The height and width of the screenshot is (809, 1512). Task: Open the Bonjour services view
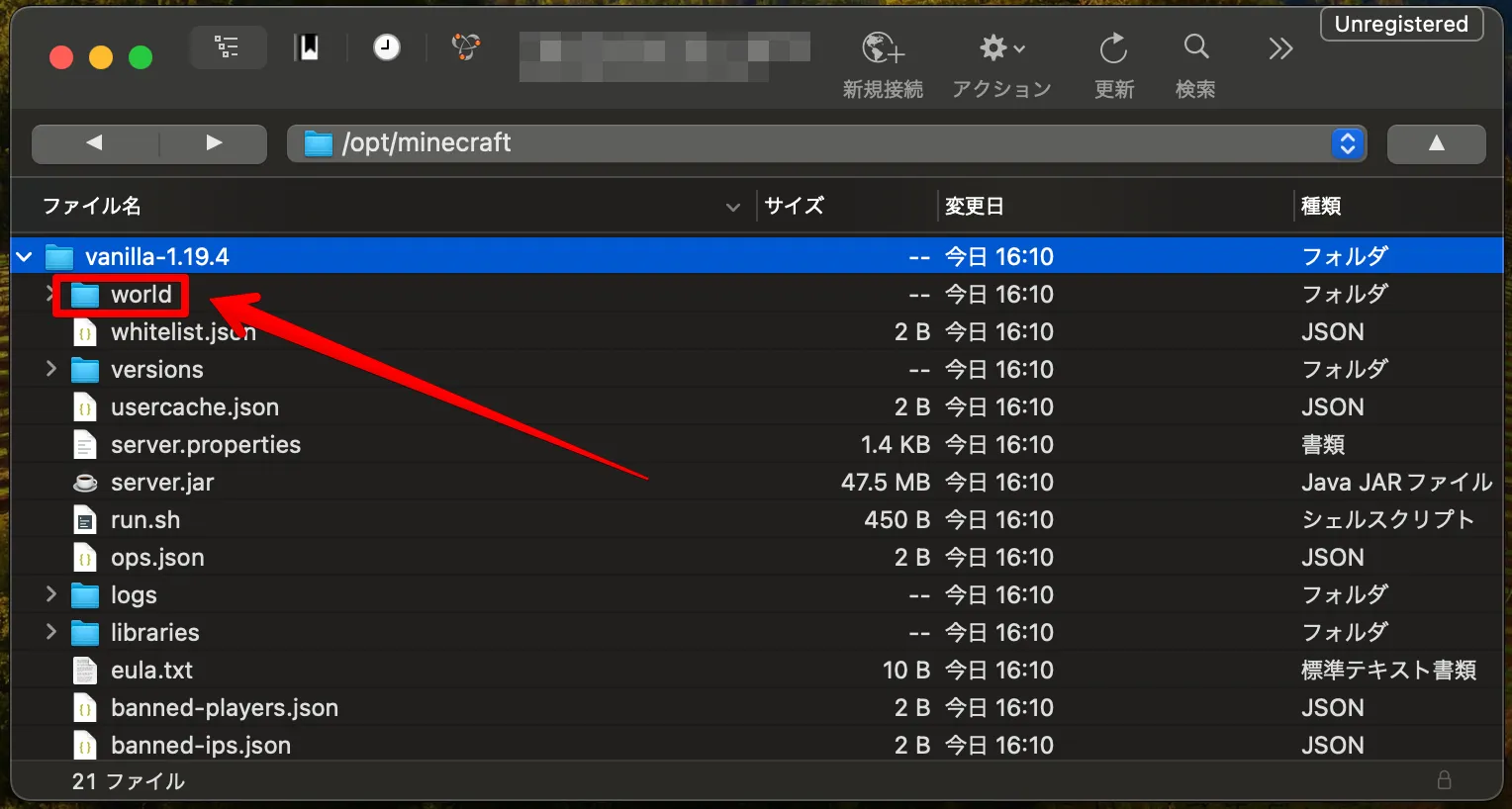466,46
